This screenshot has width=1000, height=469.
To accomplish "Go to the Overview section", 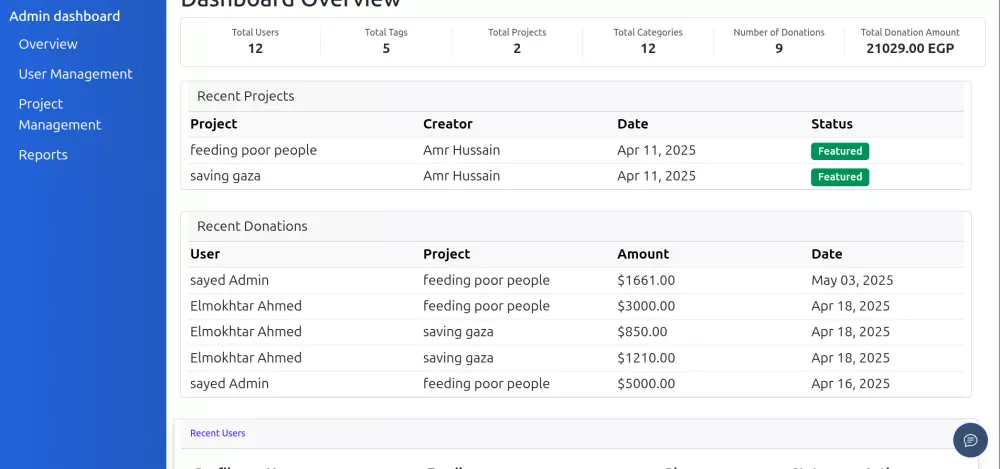I will pyautogui.click(x=48, y=44).
